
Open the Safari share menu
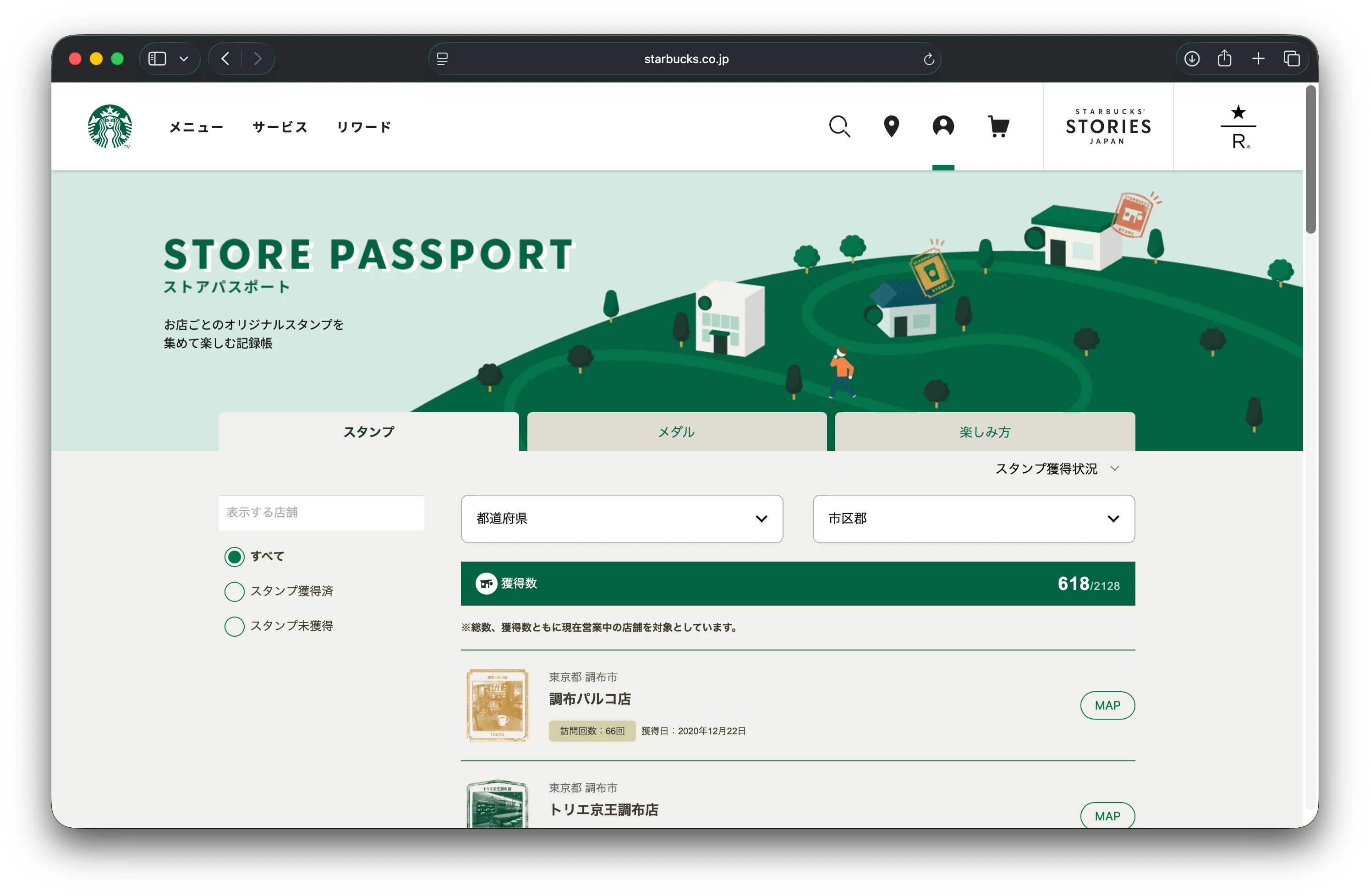tap(1224, 58)
